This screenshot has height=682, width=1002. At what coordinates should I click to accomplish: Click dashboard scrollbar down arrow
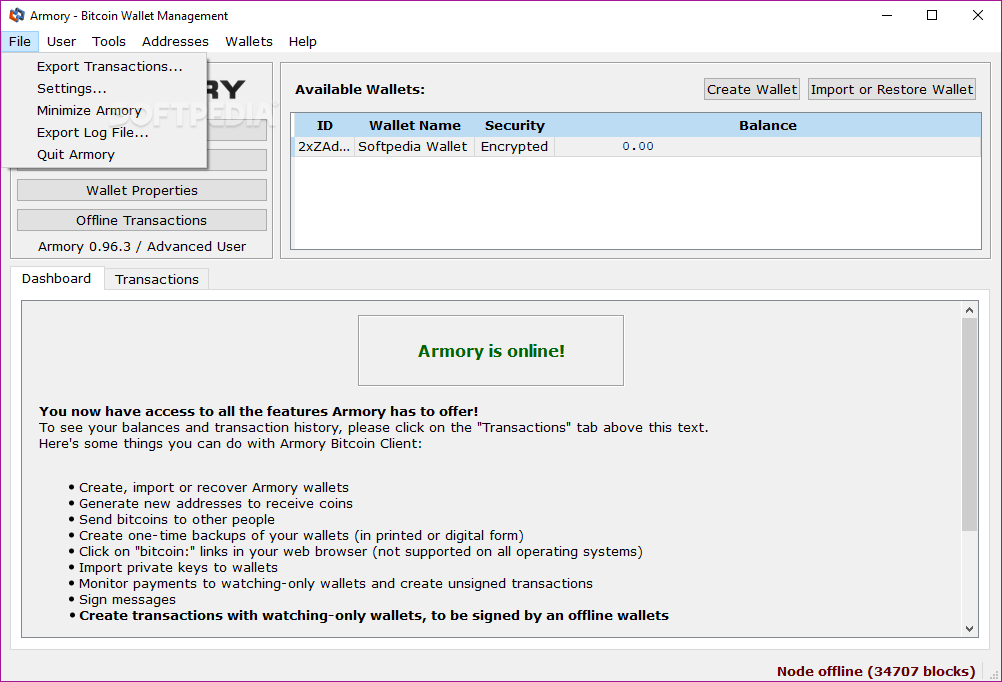(x=969, y=628)
